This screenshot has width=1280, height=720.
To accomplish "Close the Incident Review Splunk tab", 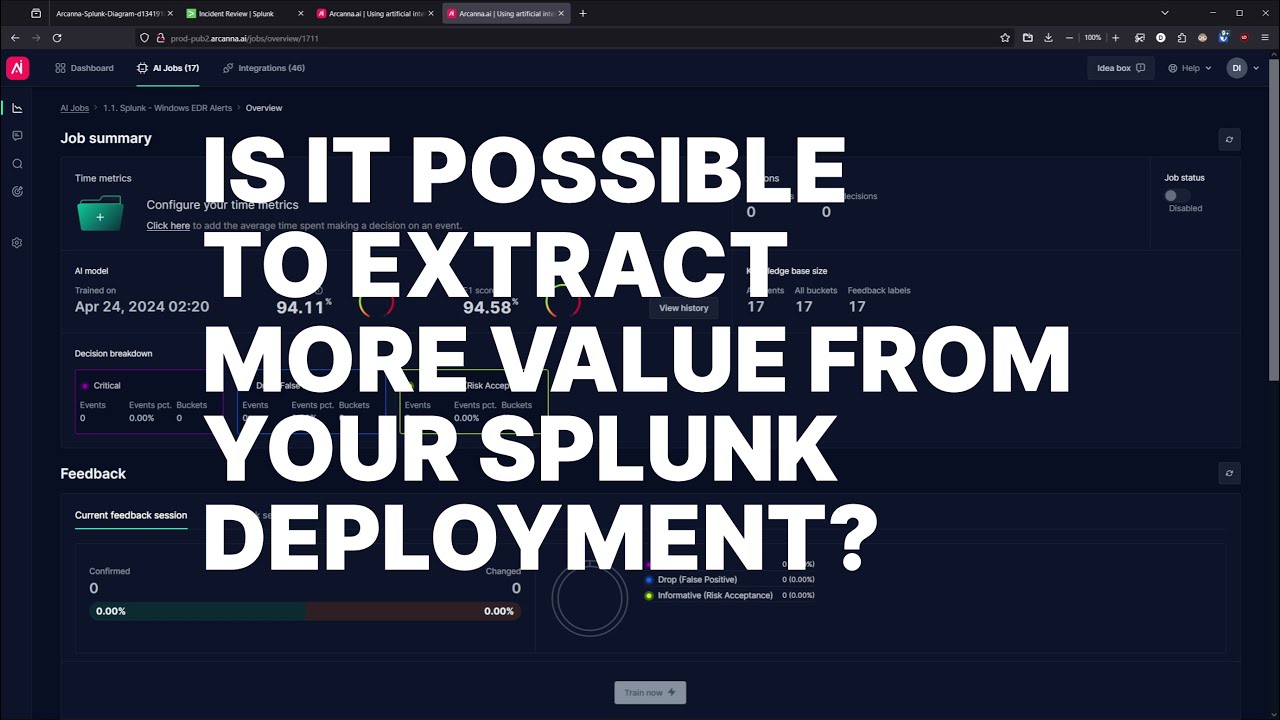I will coord(302,13).
